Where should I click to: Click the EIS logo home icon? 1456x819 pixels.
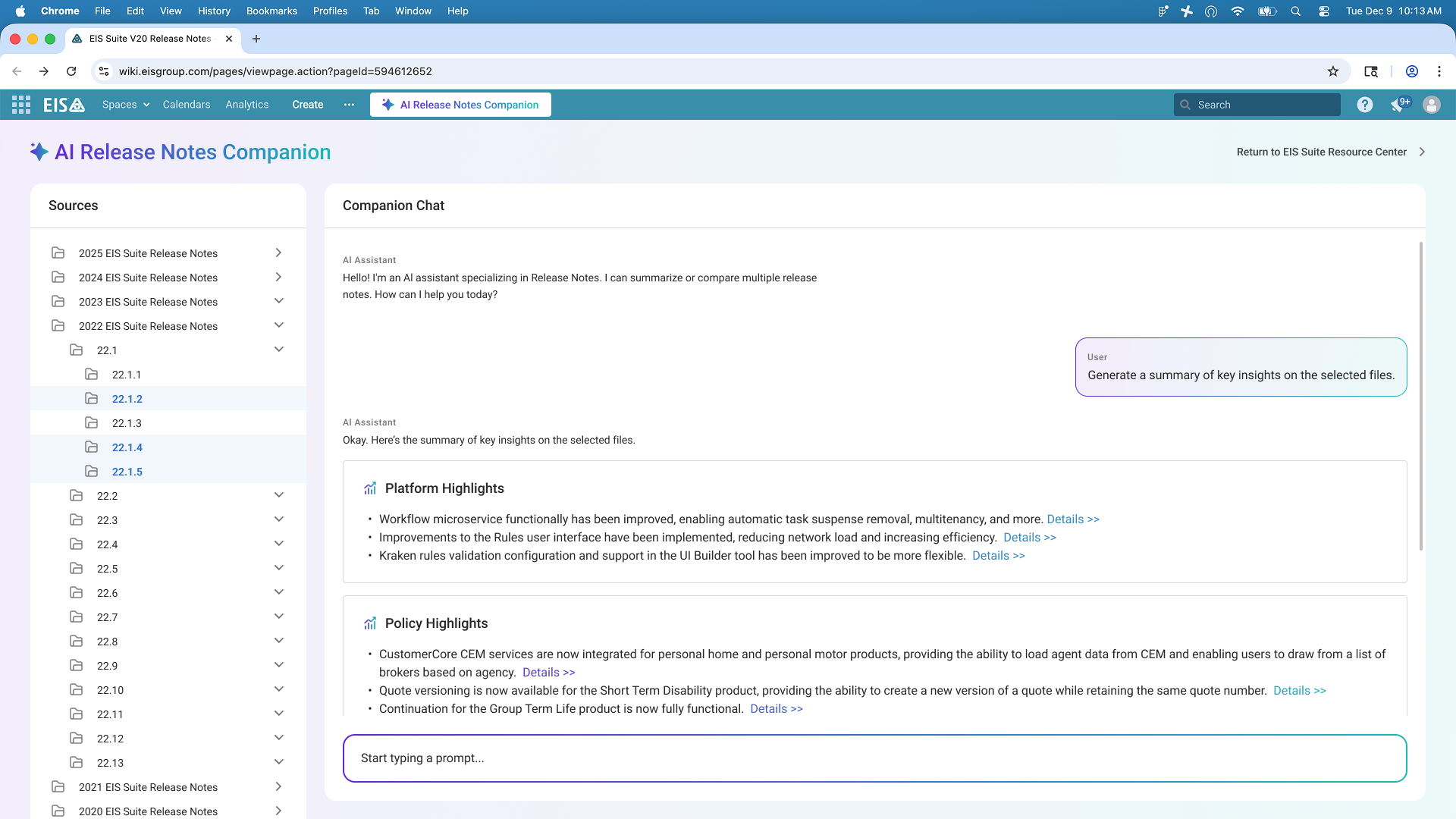click(64, 105)
